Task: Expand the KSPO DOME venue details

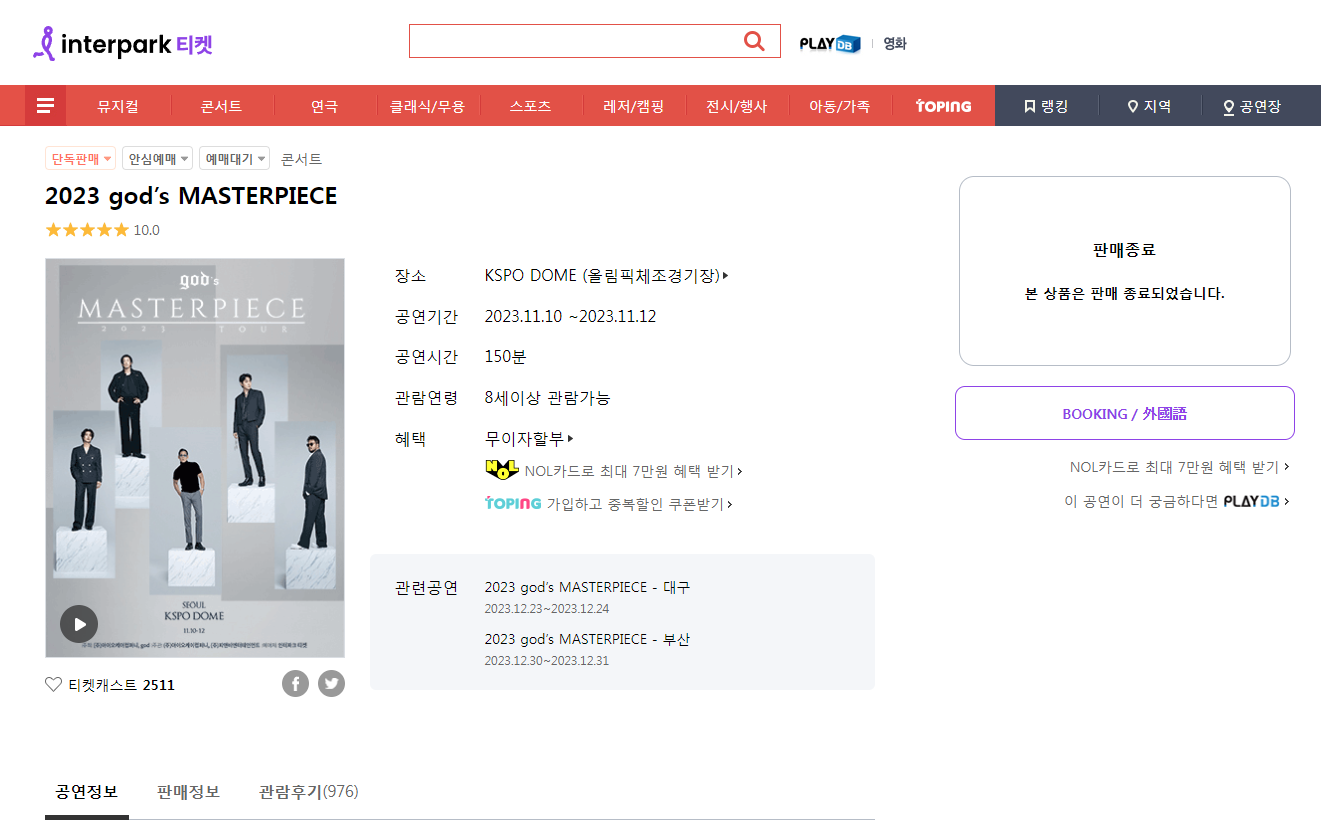Action: tap(606, 275)
